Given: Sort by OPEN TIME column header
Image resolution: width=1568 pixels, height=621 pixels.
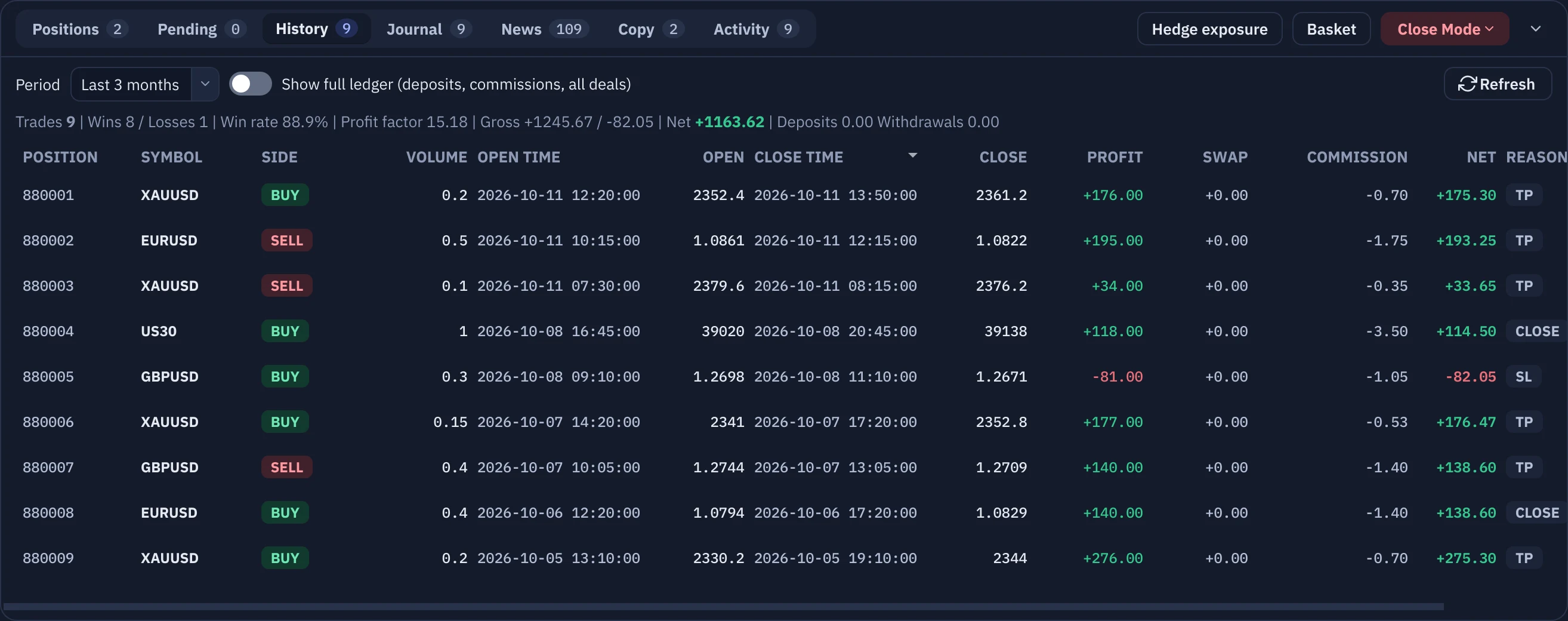Looking at the screenshot, I should coord(518,157).
